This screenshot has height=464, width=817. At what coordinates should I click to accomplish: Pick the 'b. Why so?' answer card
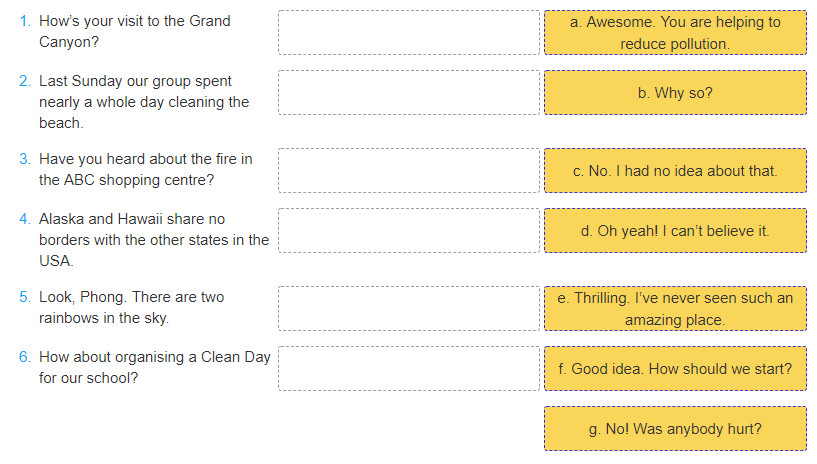(675, 93)
